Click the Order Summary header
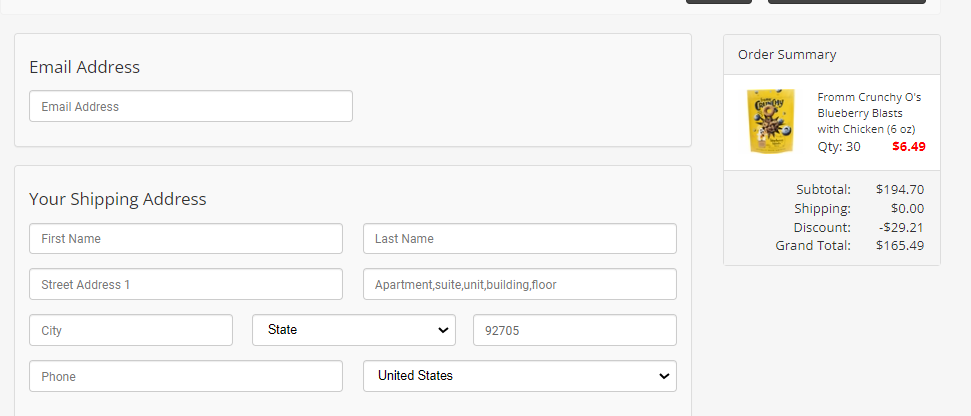971x416 pixels. (787, 54)
